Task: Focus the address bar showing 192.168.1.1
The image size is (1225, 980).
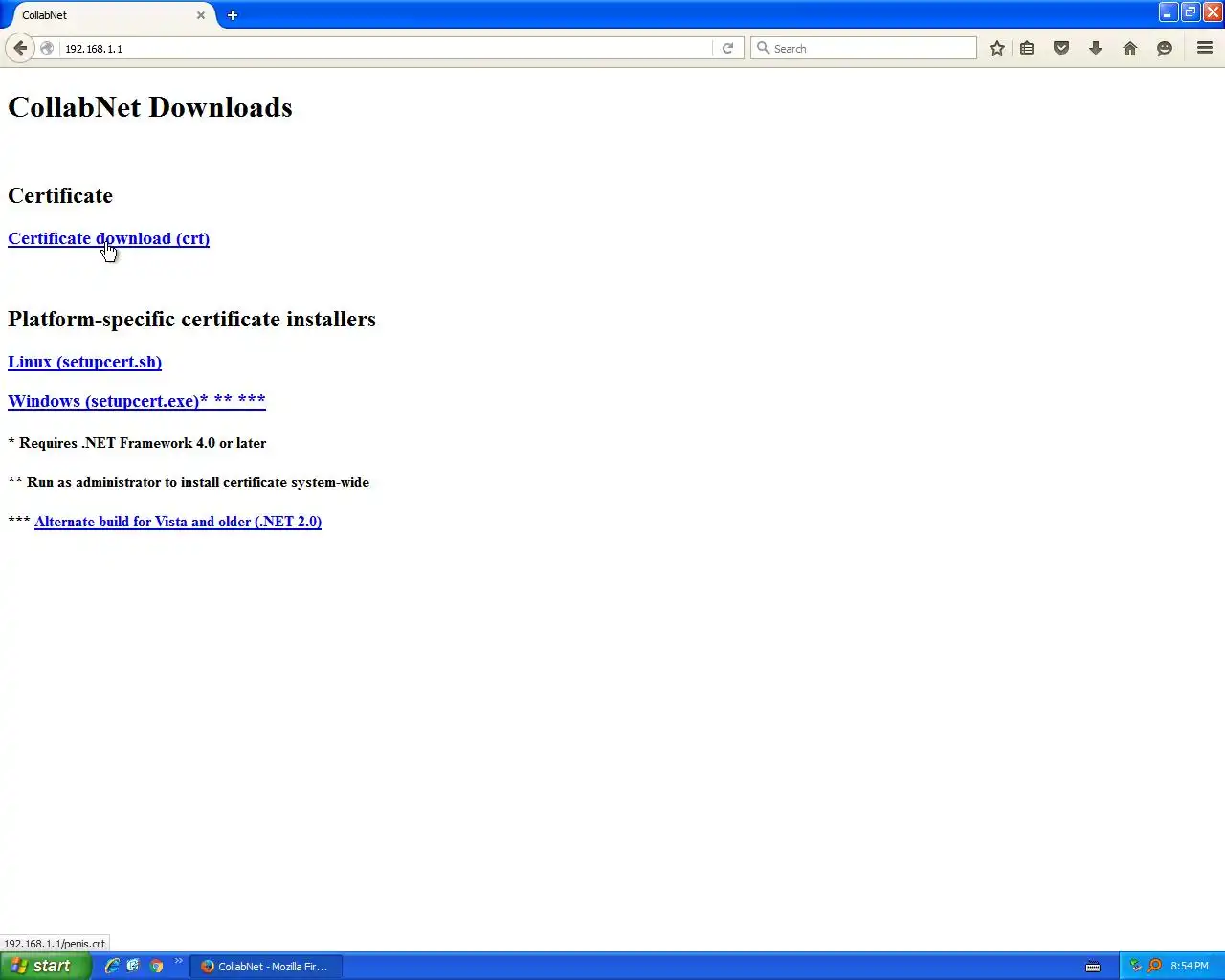Action: (386, 48)
